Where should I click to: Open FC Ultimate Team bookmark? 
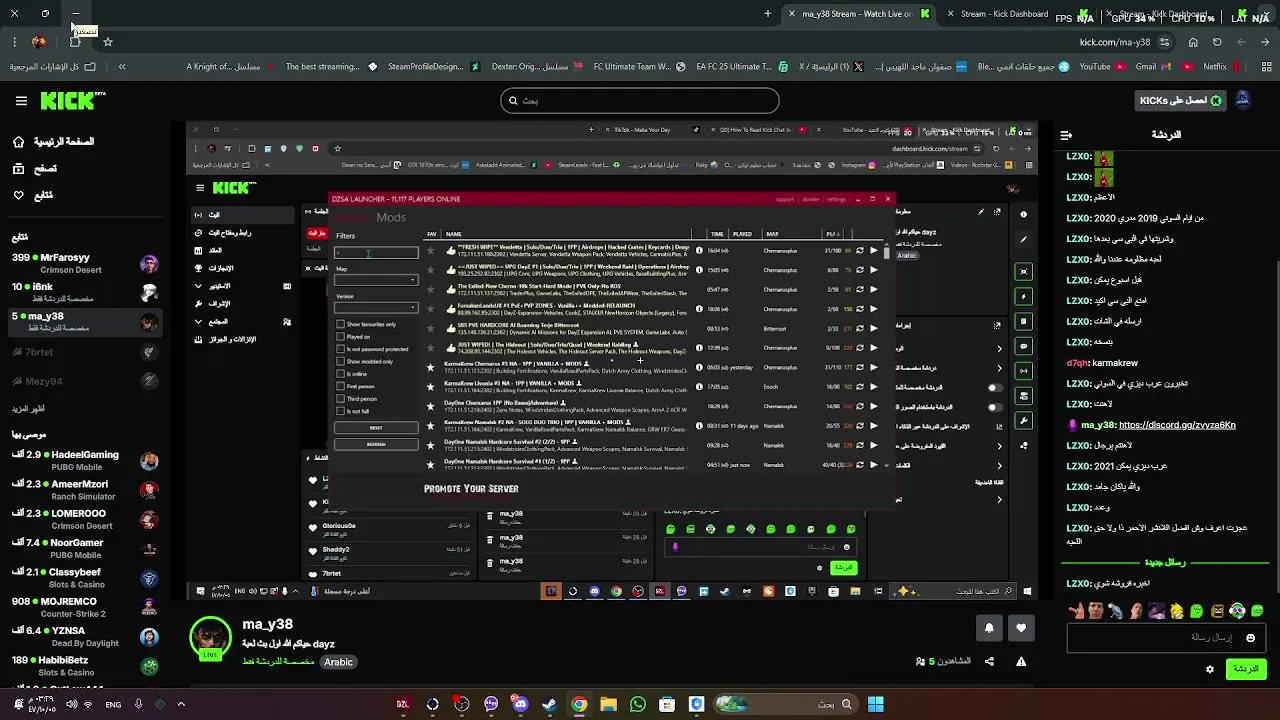[x=638, y=67]
